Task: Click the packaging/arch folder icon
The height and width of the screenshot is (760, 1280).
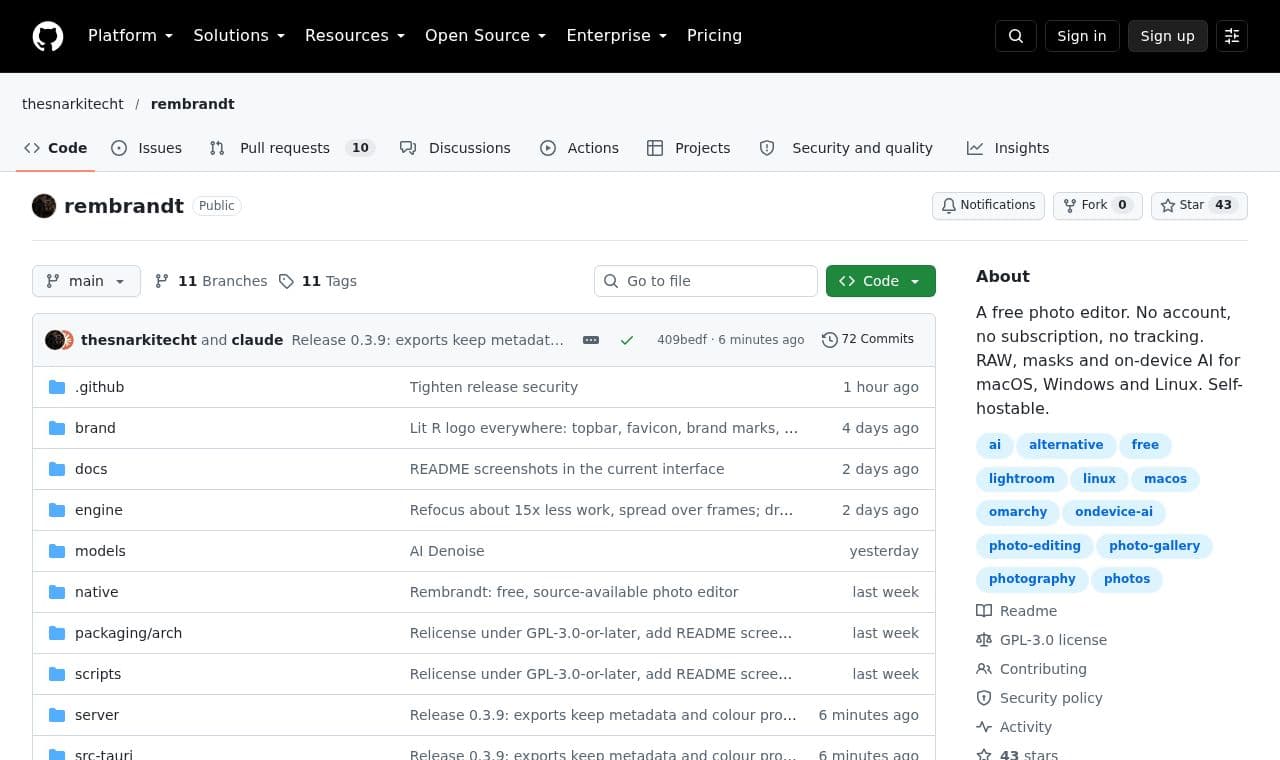Action: (57, 633)
